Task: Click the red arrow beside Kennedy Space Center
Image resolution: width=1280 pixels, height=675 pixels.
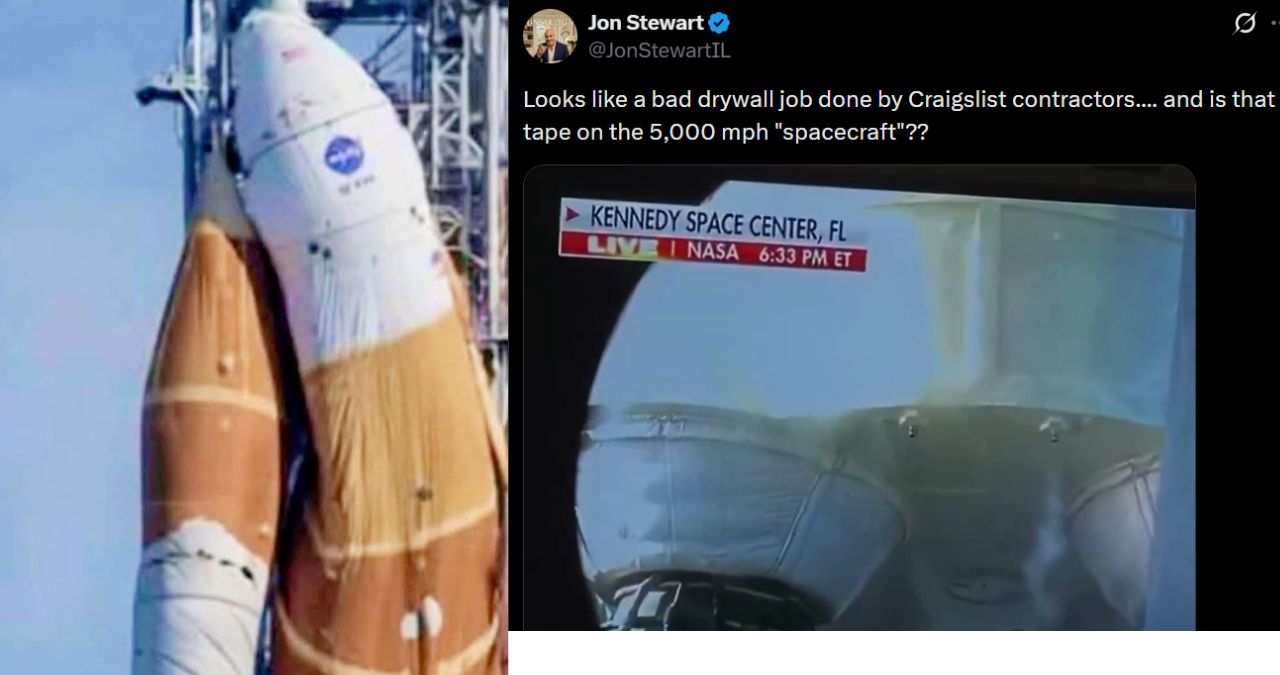Action: pos(572,214)
